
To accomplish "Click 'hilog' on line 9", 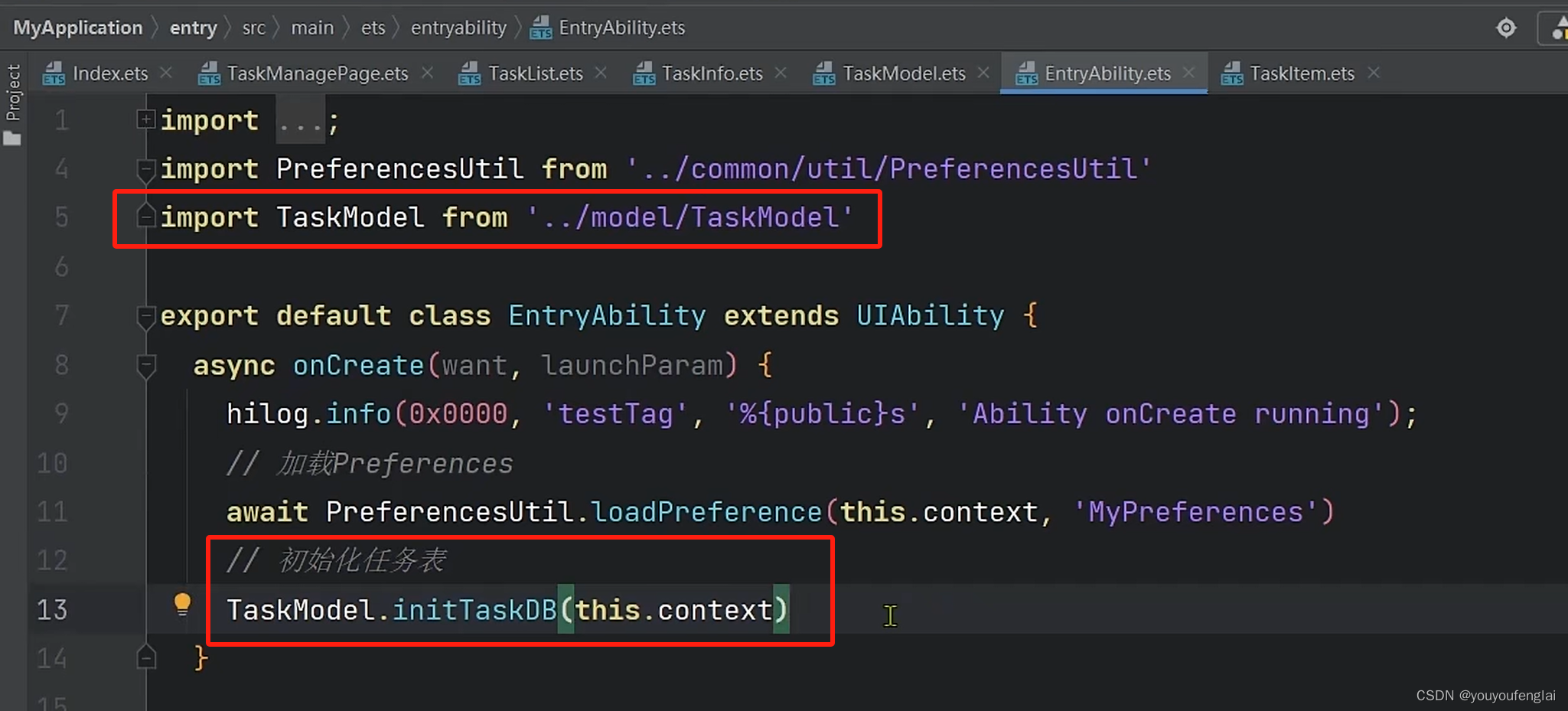I will pyautogui.click(x=267, y=414).
